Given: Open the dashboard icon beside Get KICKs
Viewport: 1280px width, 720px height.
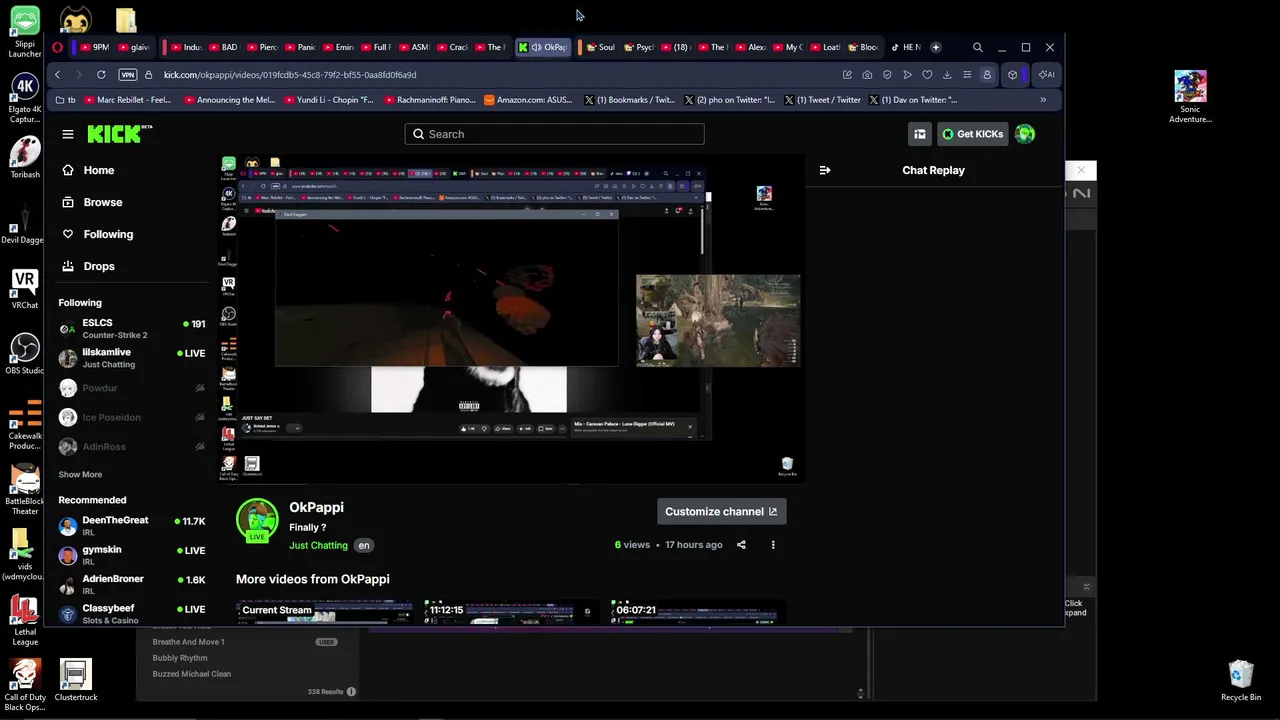Looking at the screenshot, I should [919, 134].
